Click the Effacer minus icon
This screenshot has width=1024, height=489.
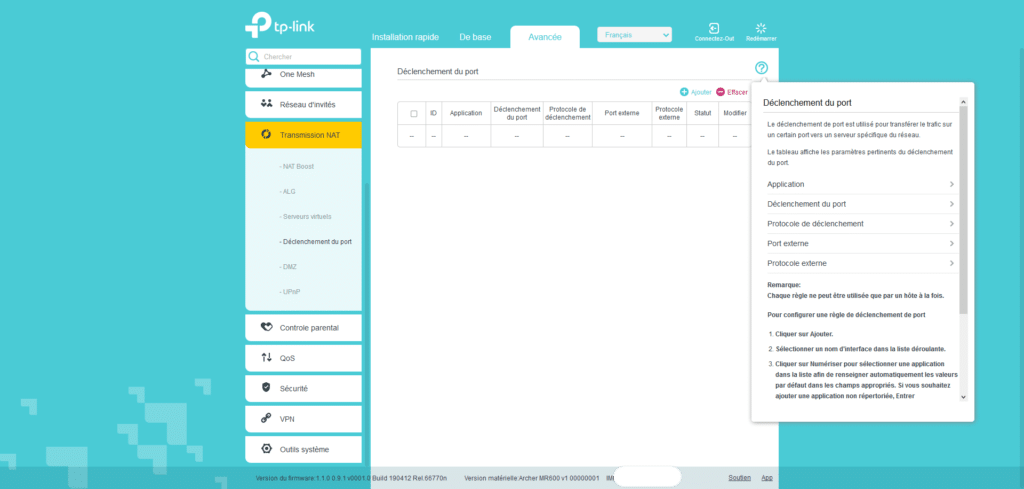tap(720, 92)
